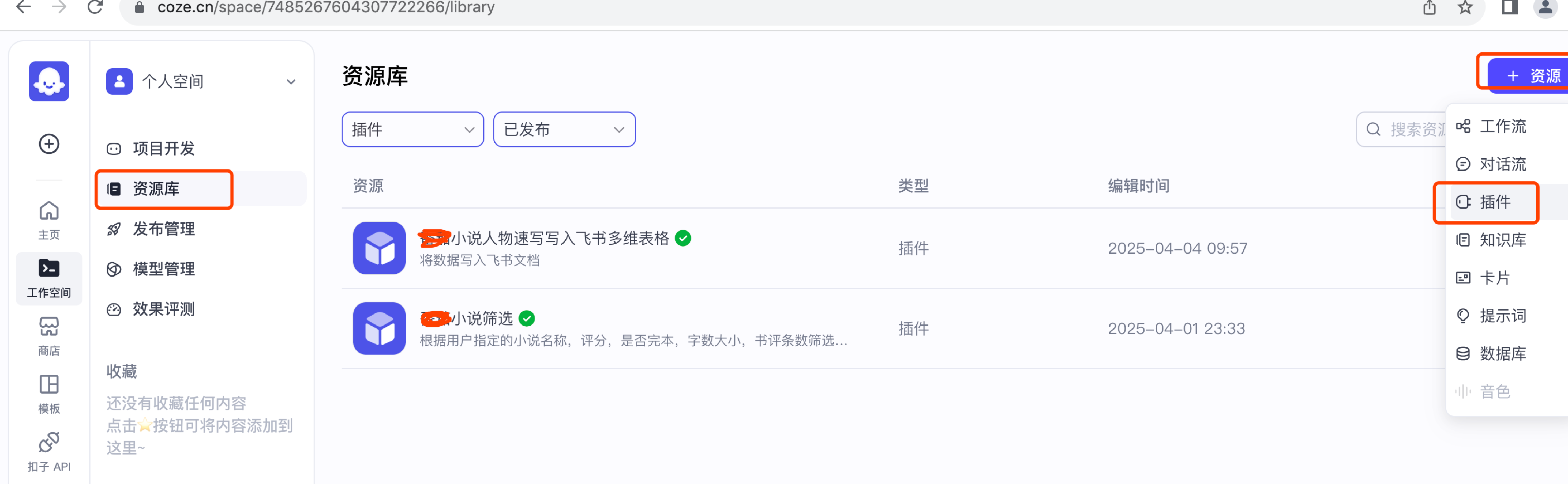This screenshot has height=484, width=1568.
Task: Open the 模板 templates icon
Action: 49,393
